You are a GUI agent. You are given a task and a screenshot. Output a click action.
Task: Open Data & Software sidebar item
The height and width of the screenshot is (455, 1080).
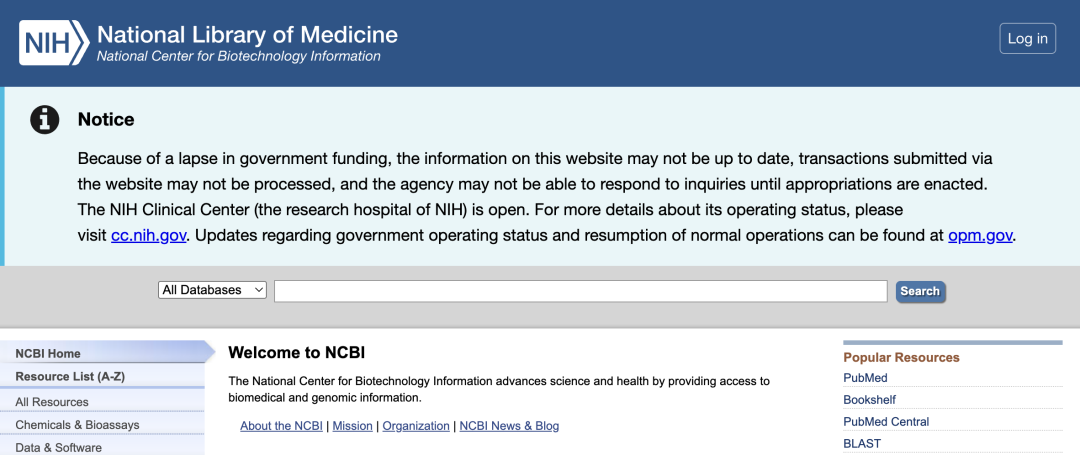tap(58, 447)
